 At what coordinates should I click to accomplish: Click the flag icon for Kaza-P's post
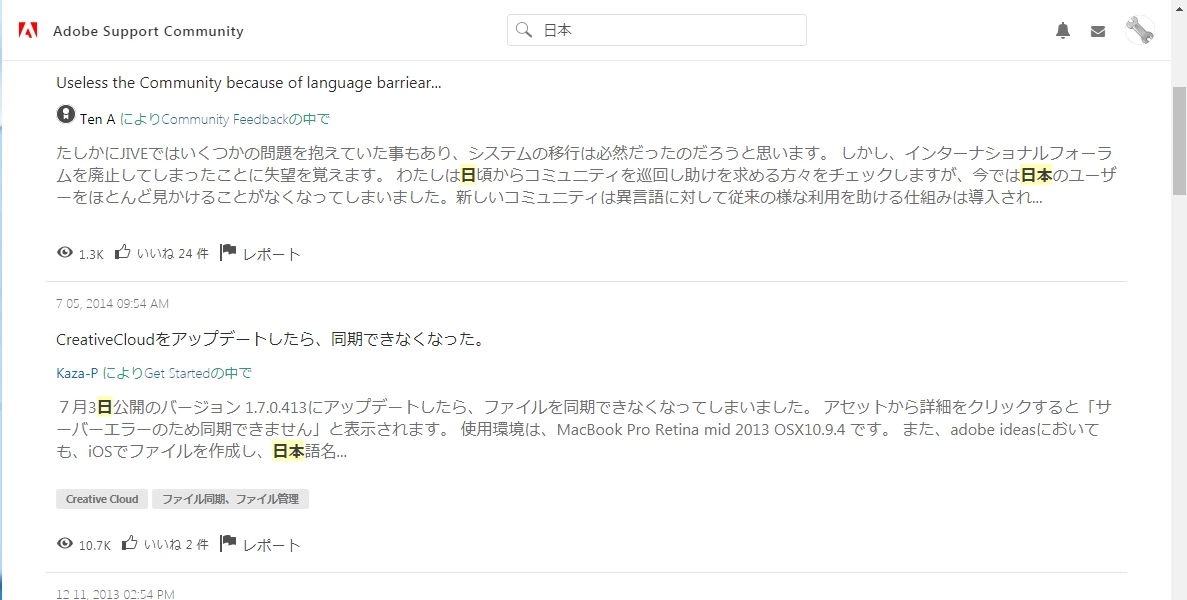pos(228,542)
